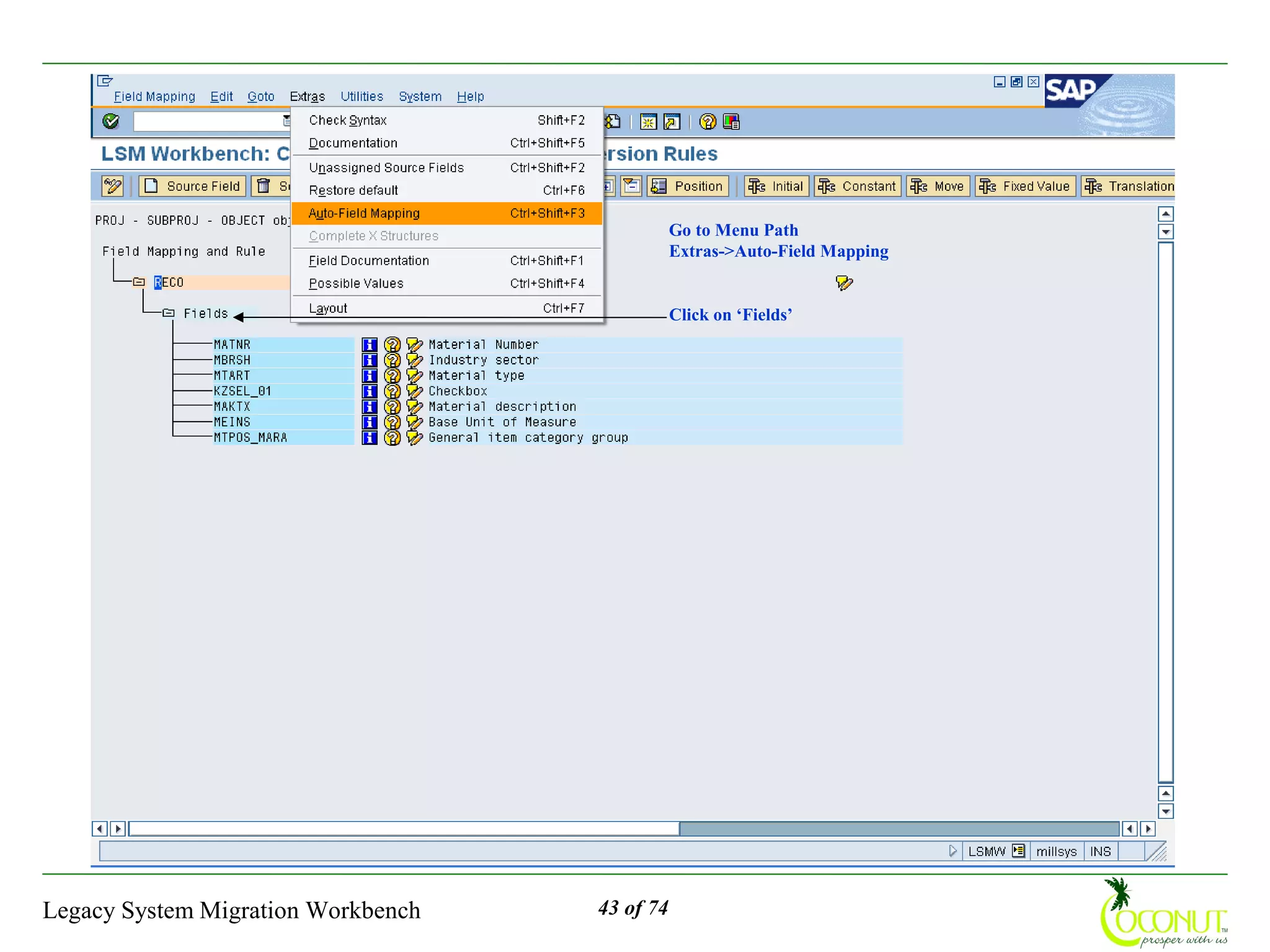The width and height of the screenshot is (1270, 952).
Task: Click edit rule icon for Industry sector
Action: (414, 360)
